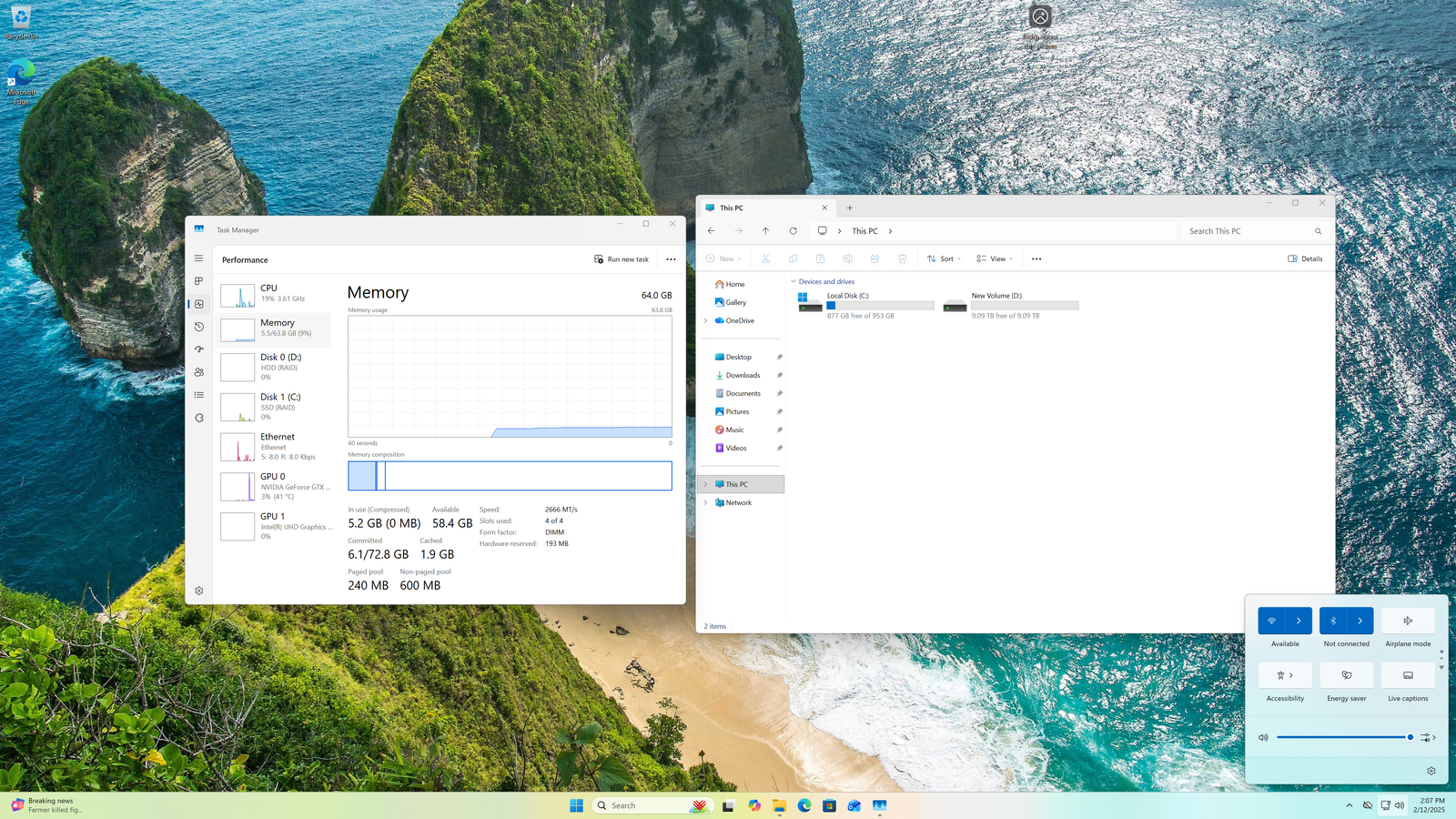
Task: Toggle Wi-Fi in quick settings
Action: pos(1271,621)
